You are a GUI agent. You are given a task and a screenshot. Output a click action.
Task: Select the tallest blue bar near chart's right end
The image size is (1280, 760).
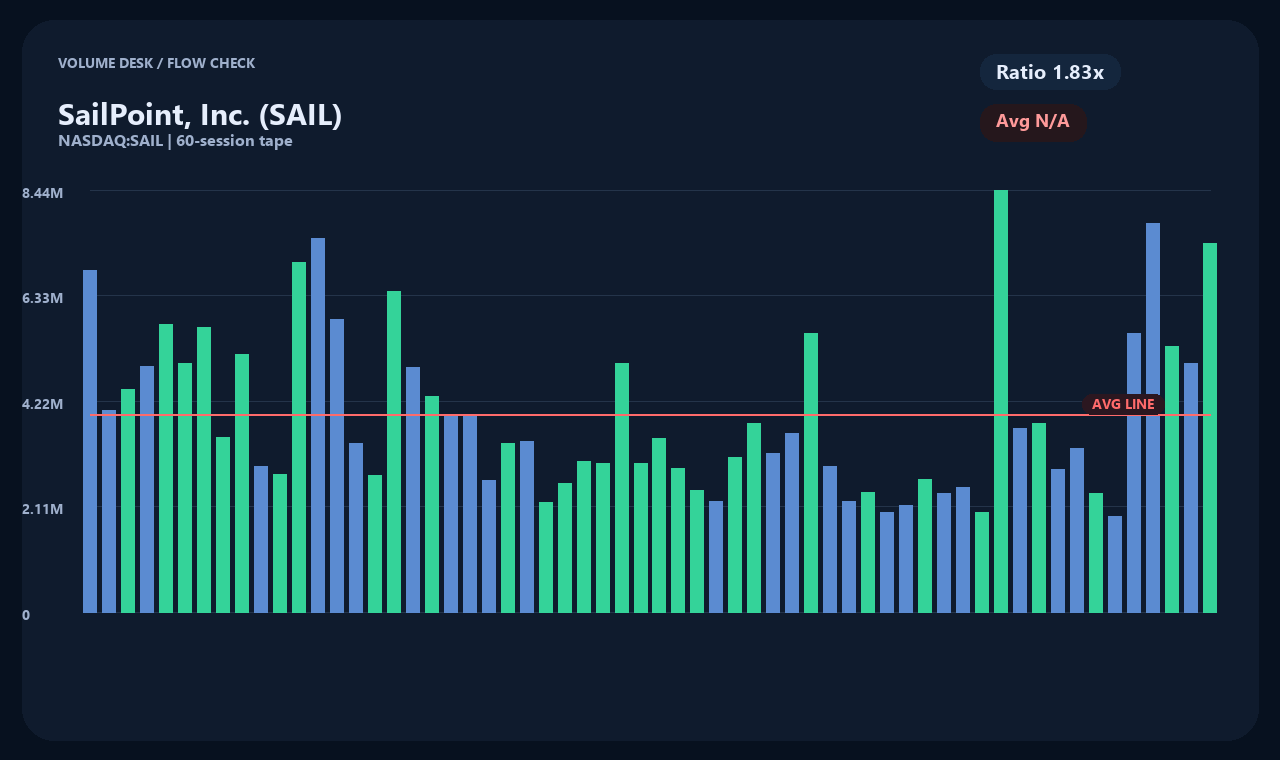(x=1153, y=418)
